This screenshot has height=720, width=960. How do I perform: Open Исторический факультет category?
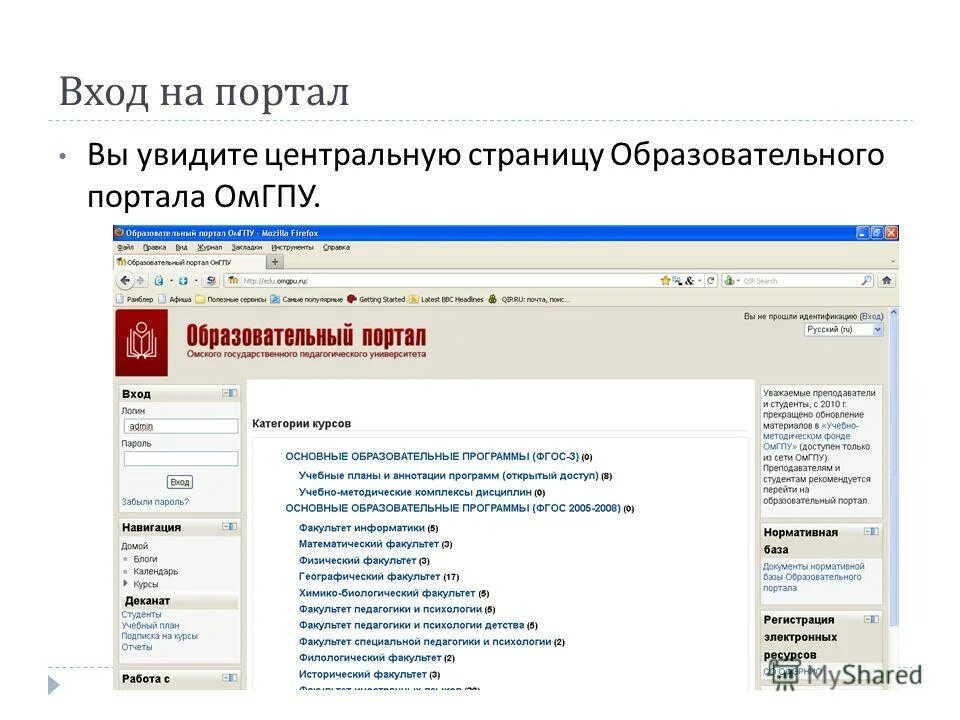click(362, 674)
